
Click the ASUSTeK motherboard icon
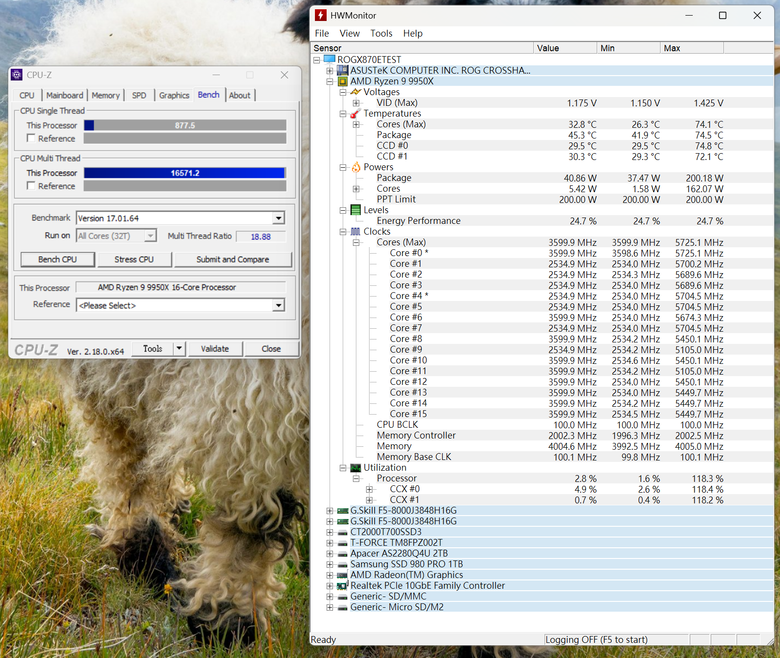click(342, 71)
